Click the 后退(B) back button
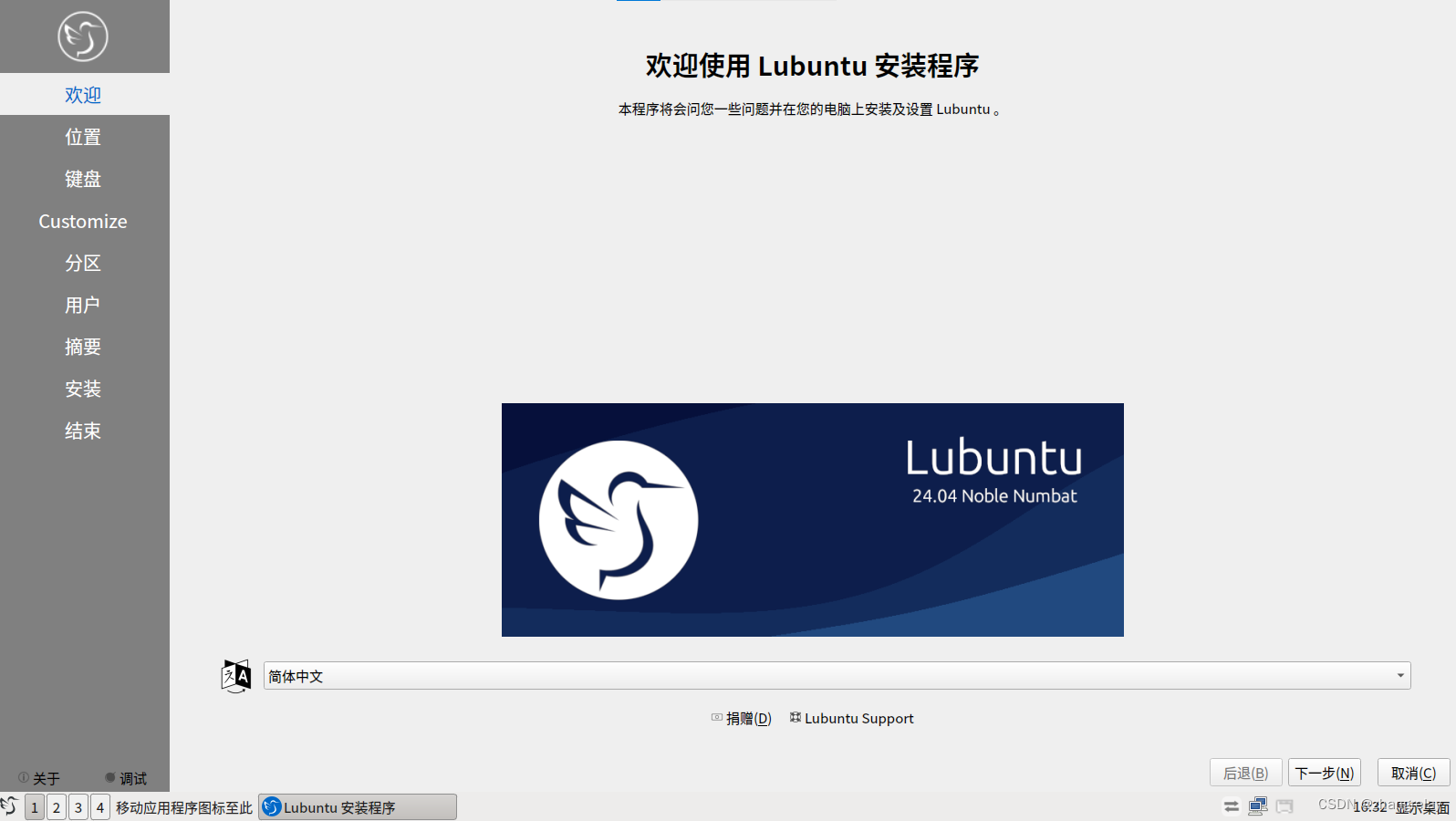The width and height of the screenshot is (1456, 821). coord(1245,773)
